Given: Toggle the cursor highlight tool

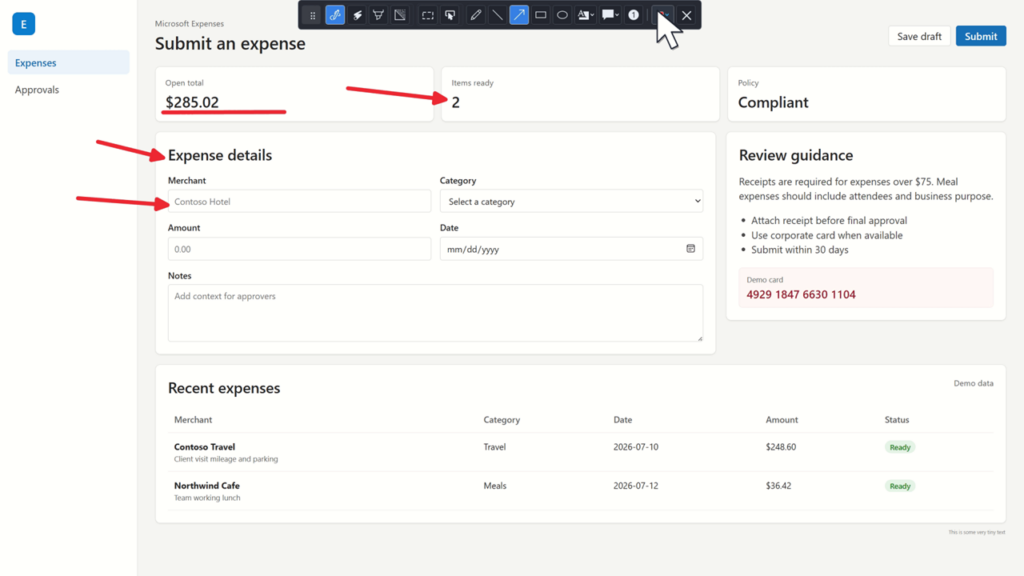Looking at the screenshot, I should click(x=450, y=15).
